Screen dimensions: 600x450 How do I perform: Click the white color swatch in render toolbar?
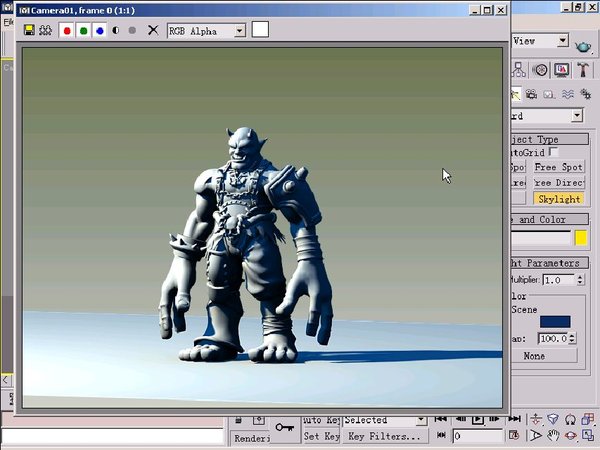pyautogui.click(x=260, y=30)
